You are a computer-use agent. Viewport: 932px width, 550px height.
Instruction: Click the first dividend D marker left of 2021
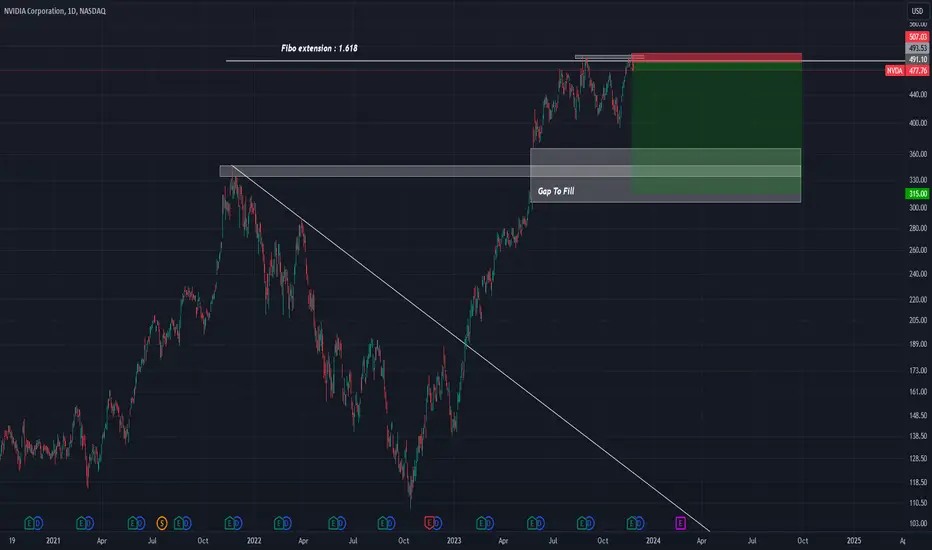tap(38, 523)
